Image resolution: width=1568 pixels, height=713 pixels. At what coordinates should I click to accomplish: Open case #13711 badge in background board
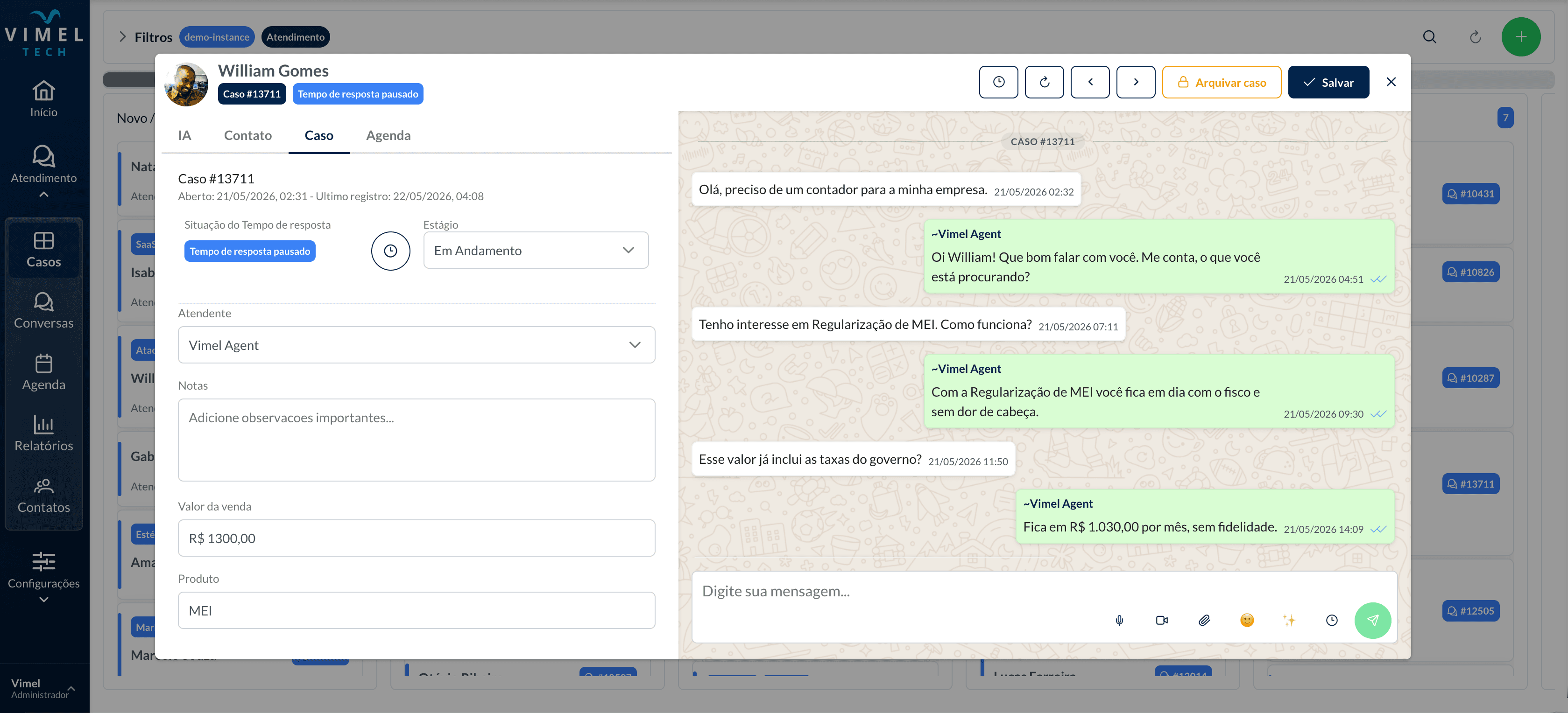1470,484
